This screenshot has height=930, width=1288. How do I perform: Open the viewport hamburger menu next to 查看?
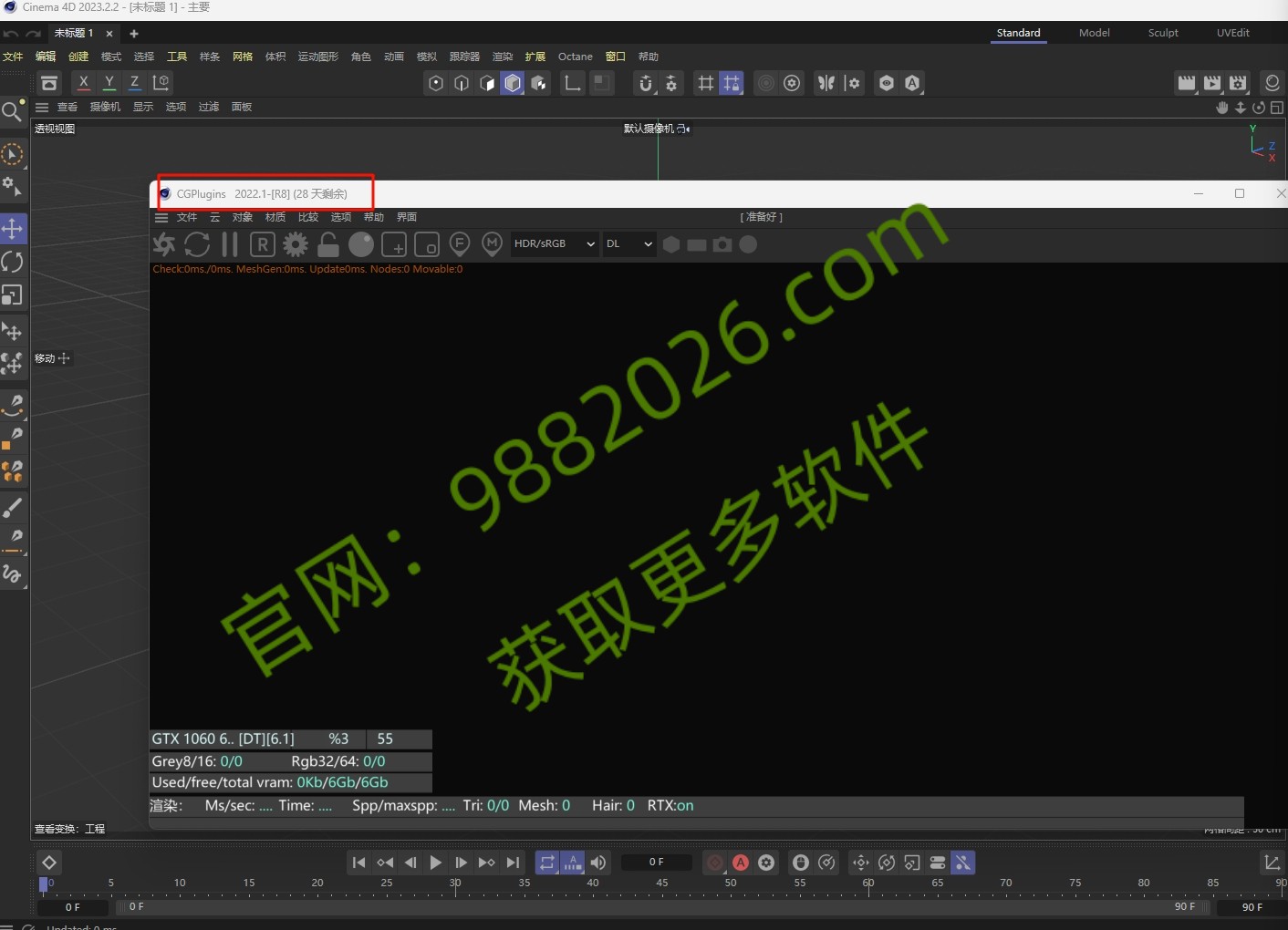pos(42,107)
